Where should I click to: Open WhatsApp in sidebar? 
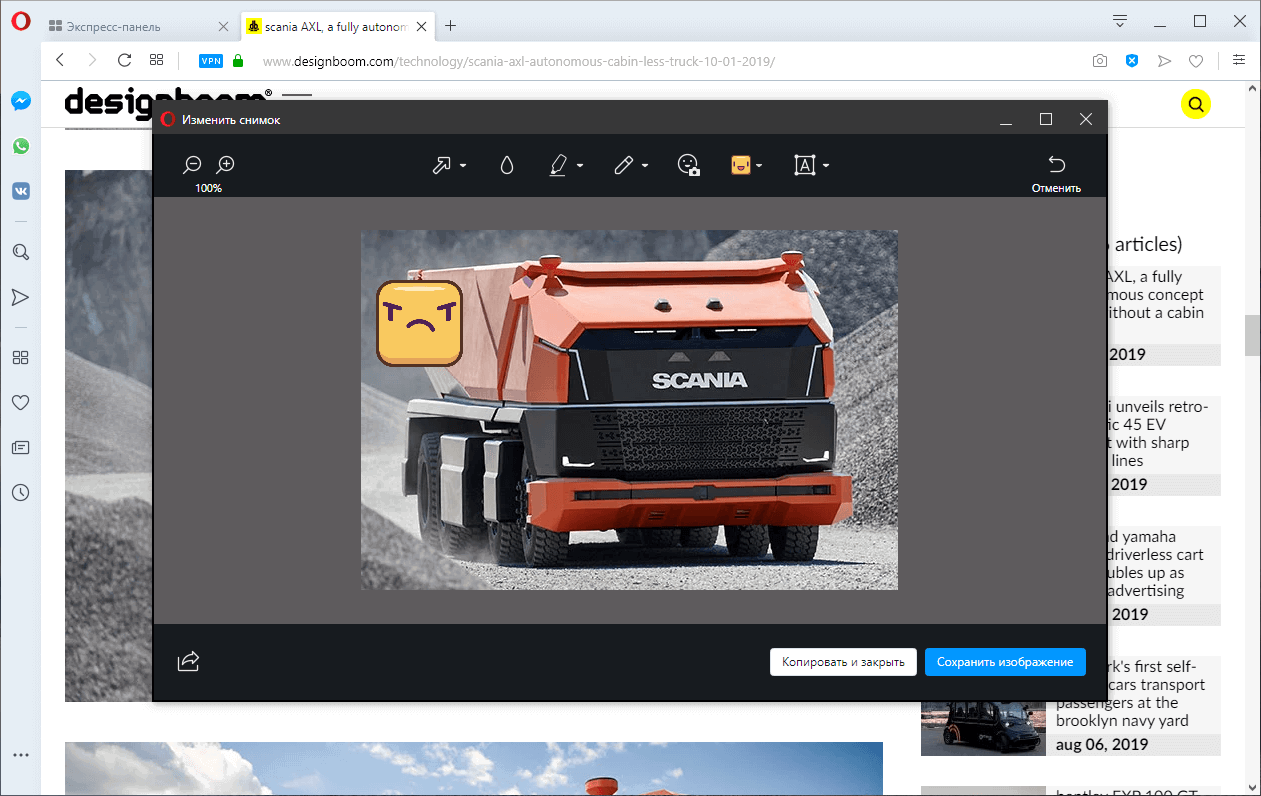(21, 146)
